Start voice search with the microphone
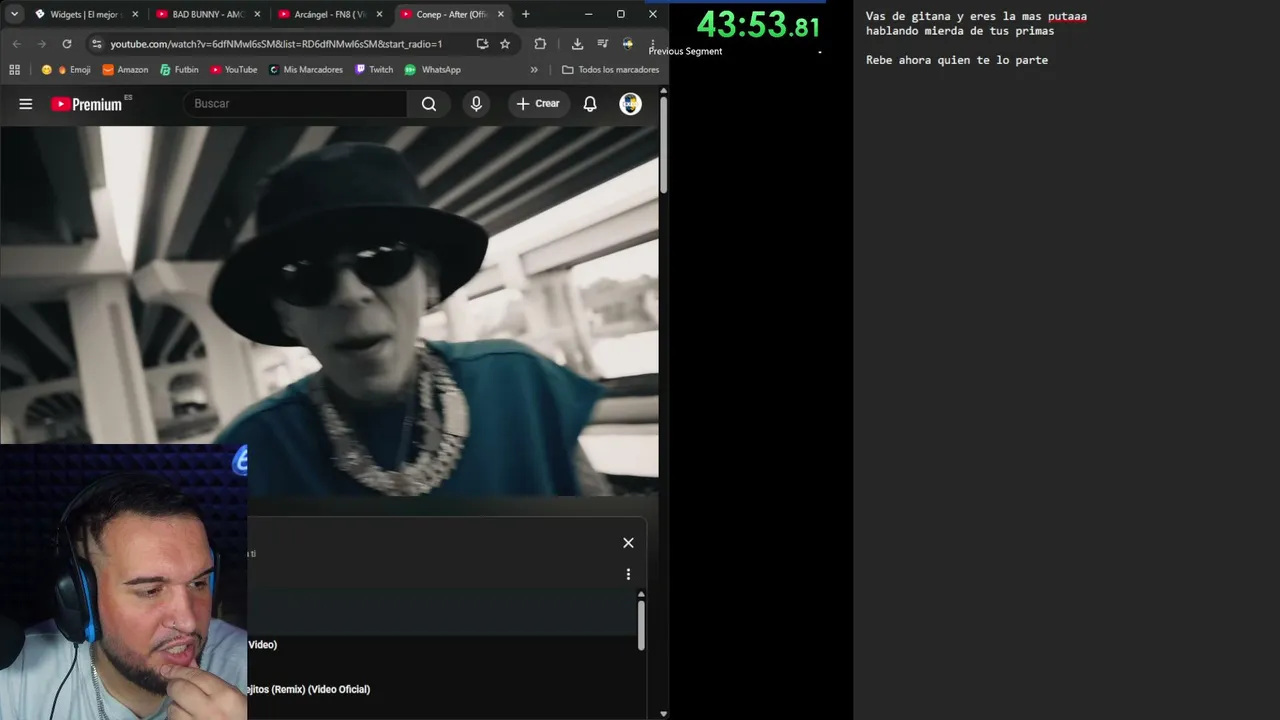Viewport: 1280px width, 720px height. click(476, 104)
